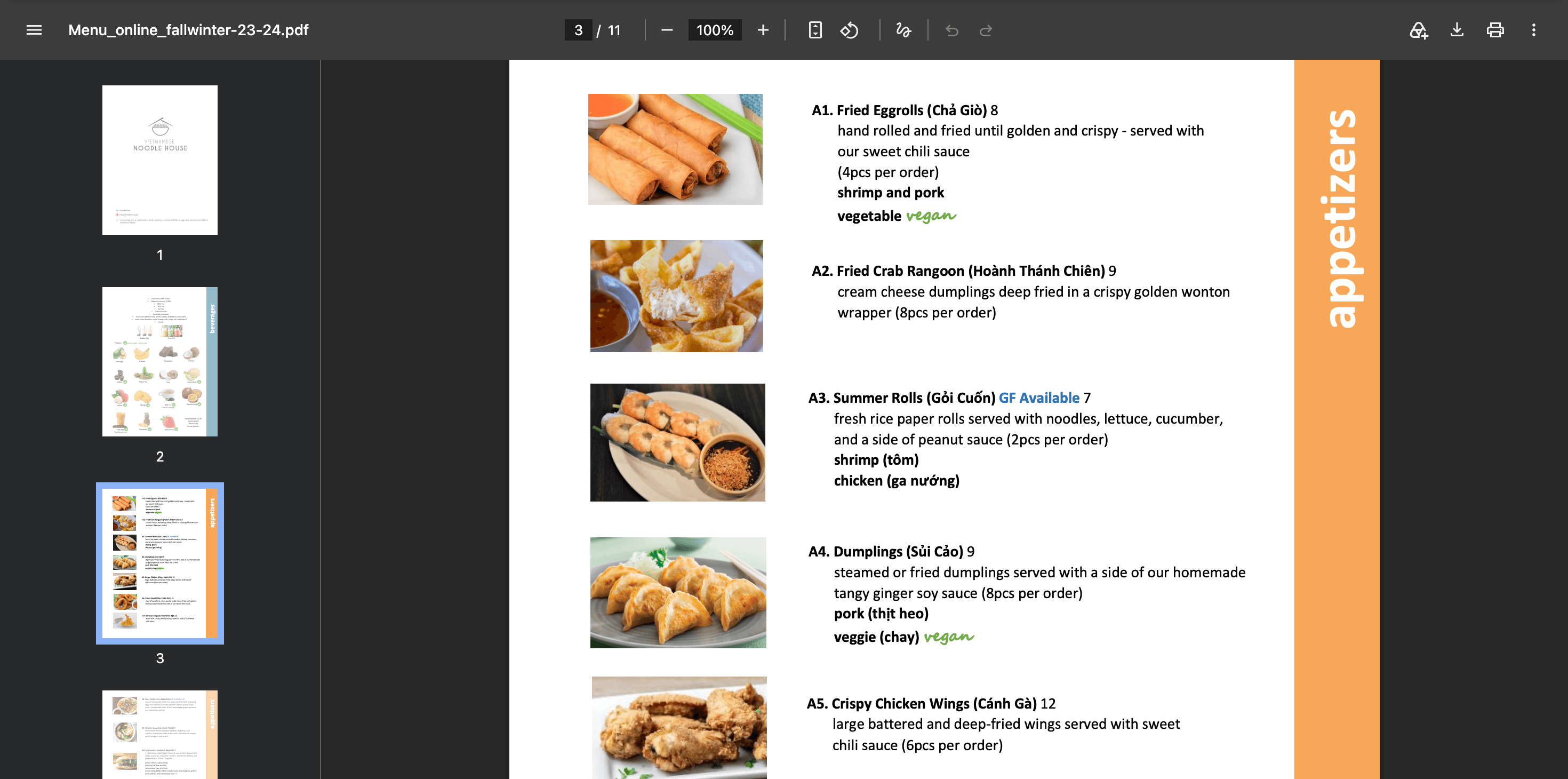1568x779 pixels.
Task: Click the 100% zoom level field
Action: (x=715, y=30)
